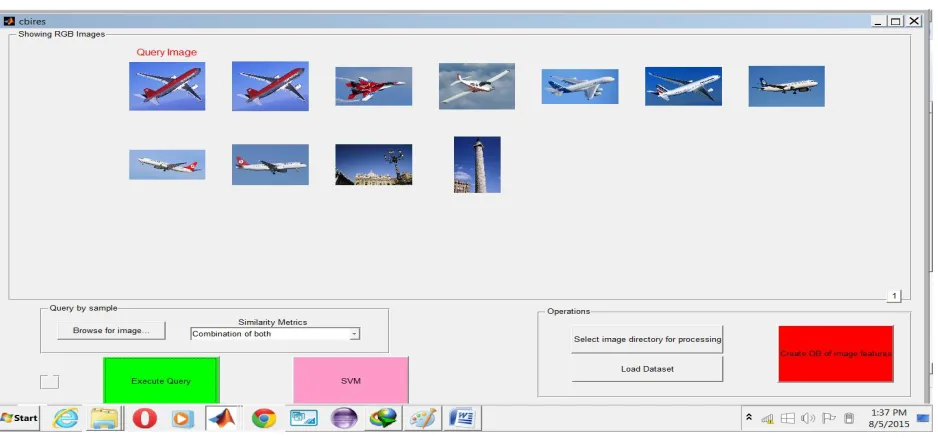Click the removable device tray icon
The width and height of the screenshot is (938, 438).
click(849, 419)
